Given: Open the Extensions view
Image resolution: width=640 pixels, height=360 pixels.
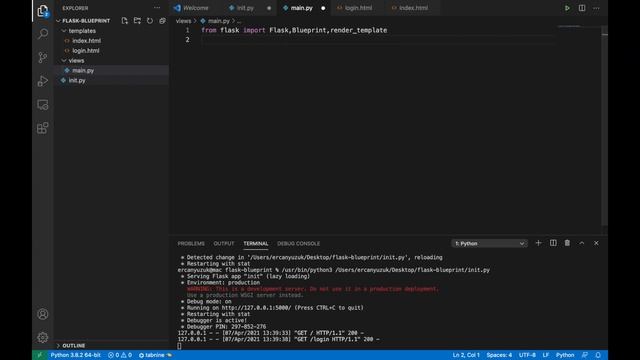Looking at the screenshot, I should coord(43,128).
